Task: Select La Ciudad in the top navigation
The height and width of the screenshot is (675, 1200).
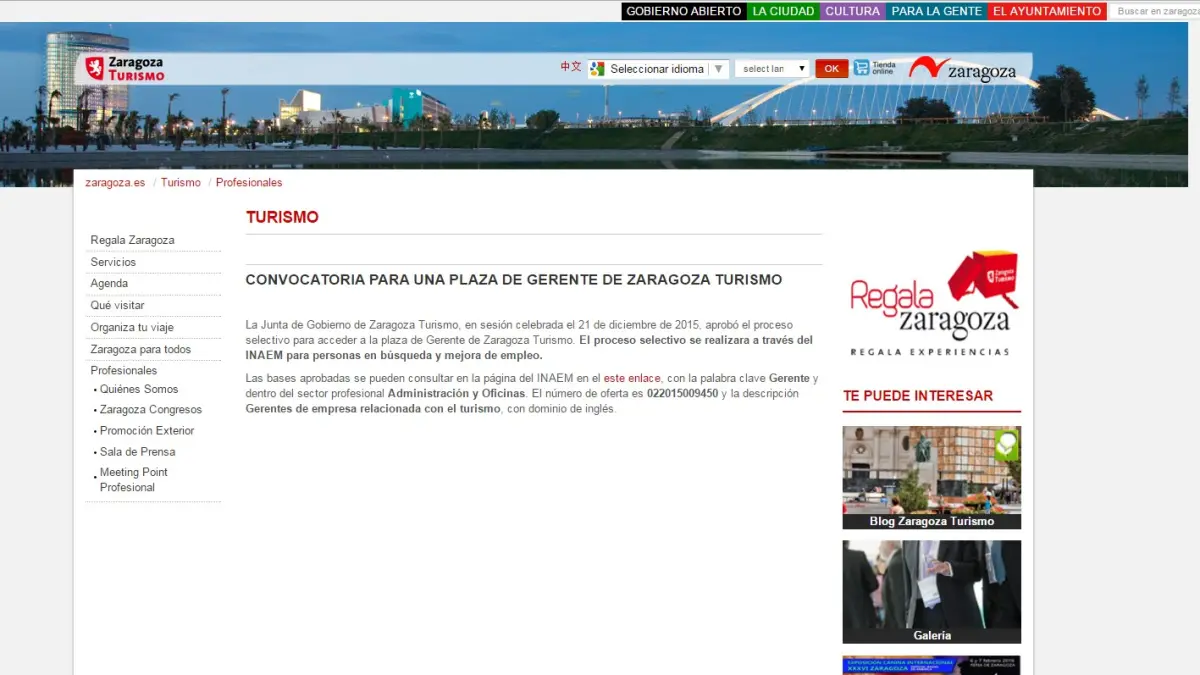Action: pos(783,11)
